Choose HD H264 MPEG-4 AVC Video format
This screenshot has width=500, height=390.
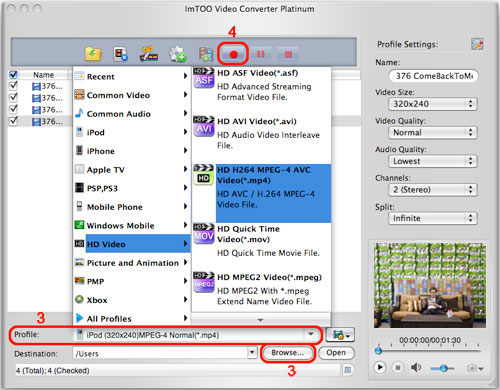[x=262, y=193]
